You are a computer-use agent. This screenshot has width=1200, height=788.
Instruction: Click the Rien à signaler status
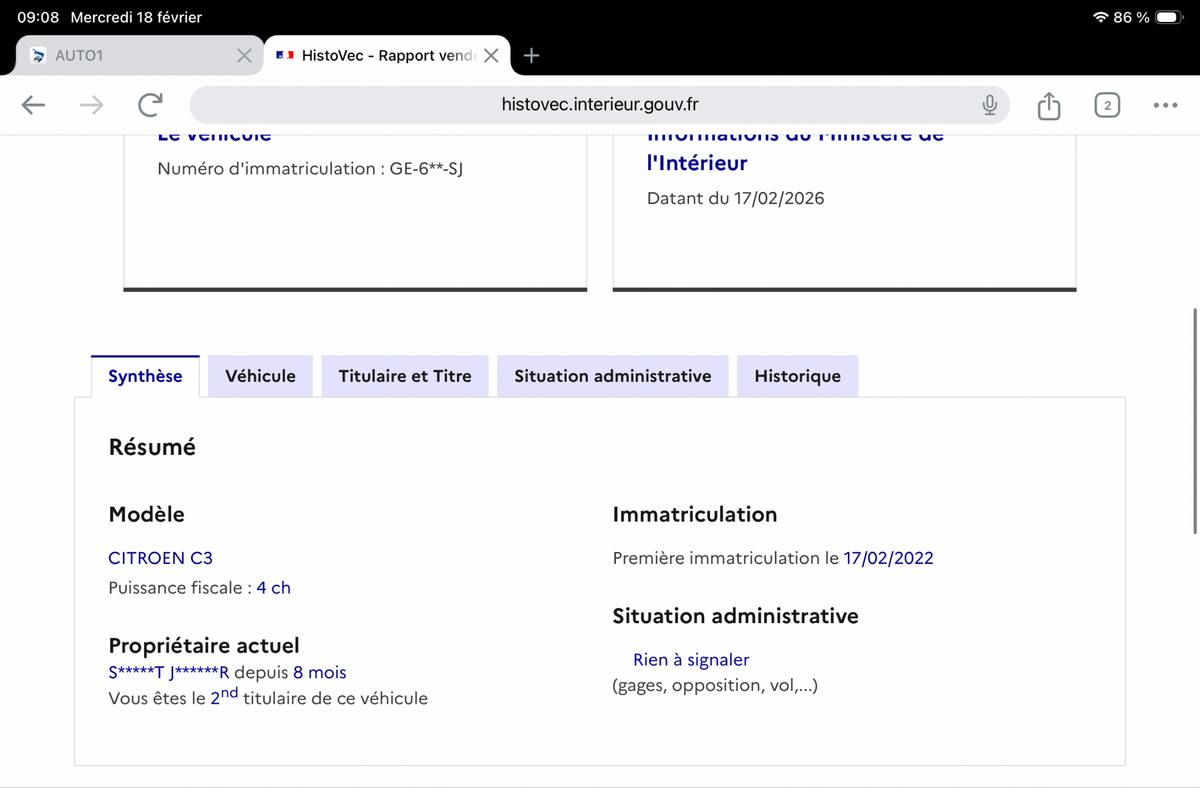pos(691,660)
